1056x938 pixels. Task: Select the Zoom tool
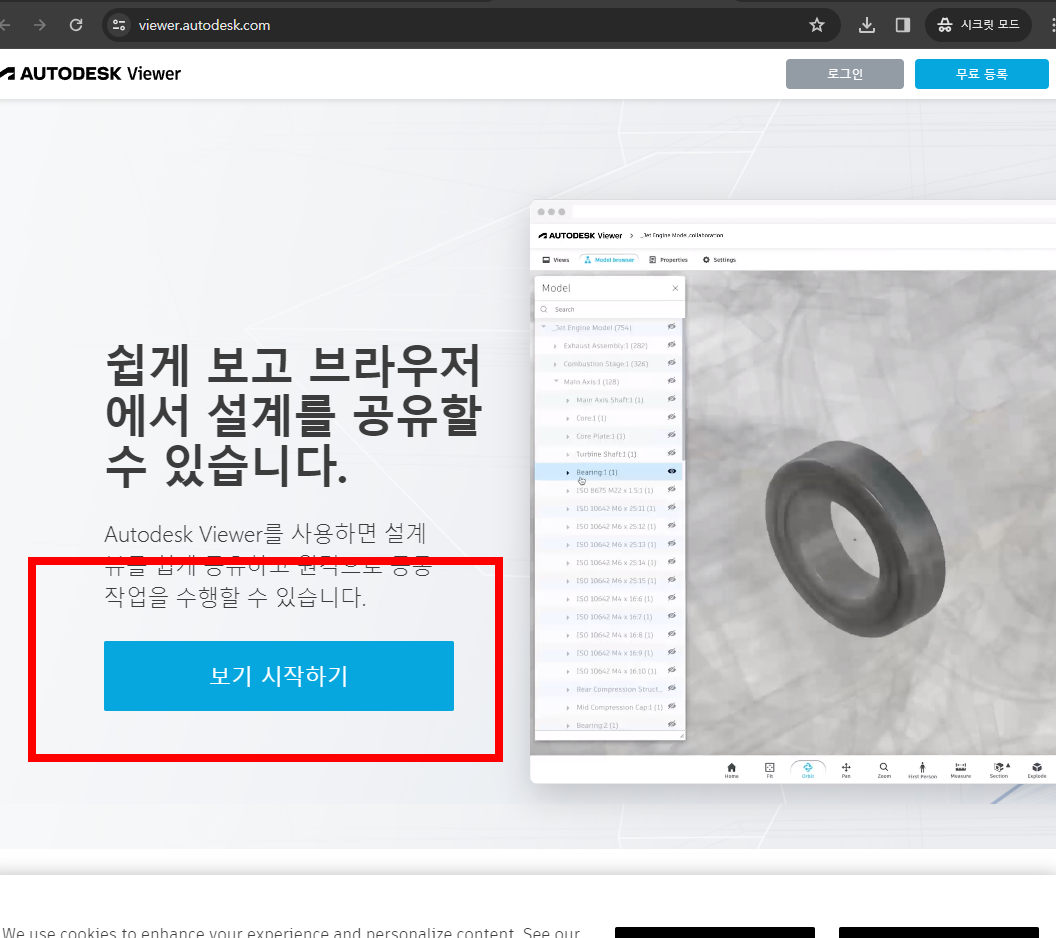pyautogui.click(x=884, y=768)
